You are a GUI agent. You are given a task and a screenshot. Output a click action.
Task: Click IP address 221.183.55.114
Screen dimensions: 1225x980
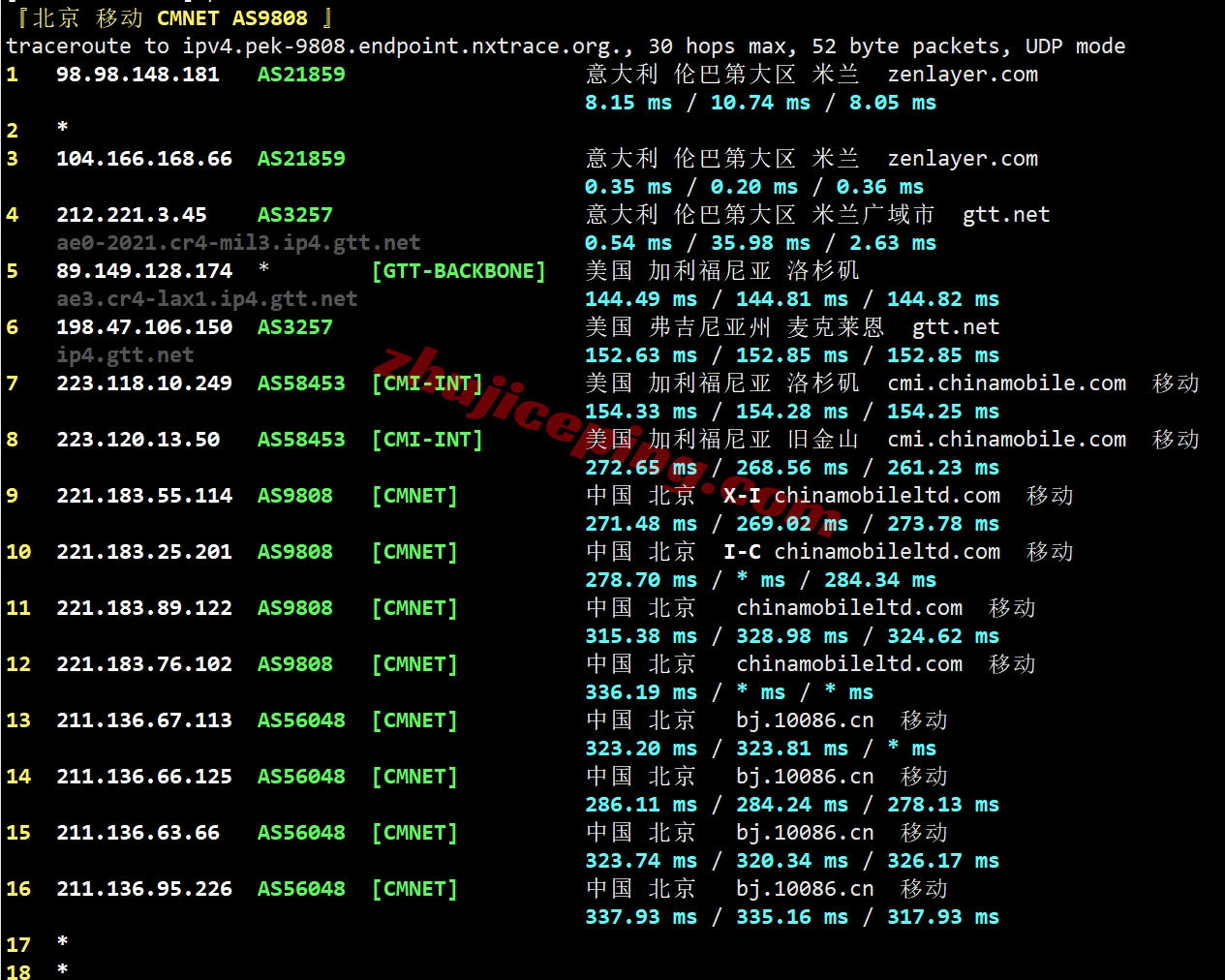tap(144, 496)
